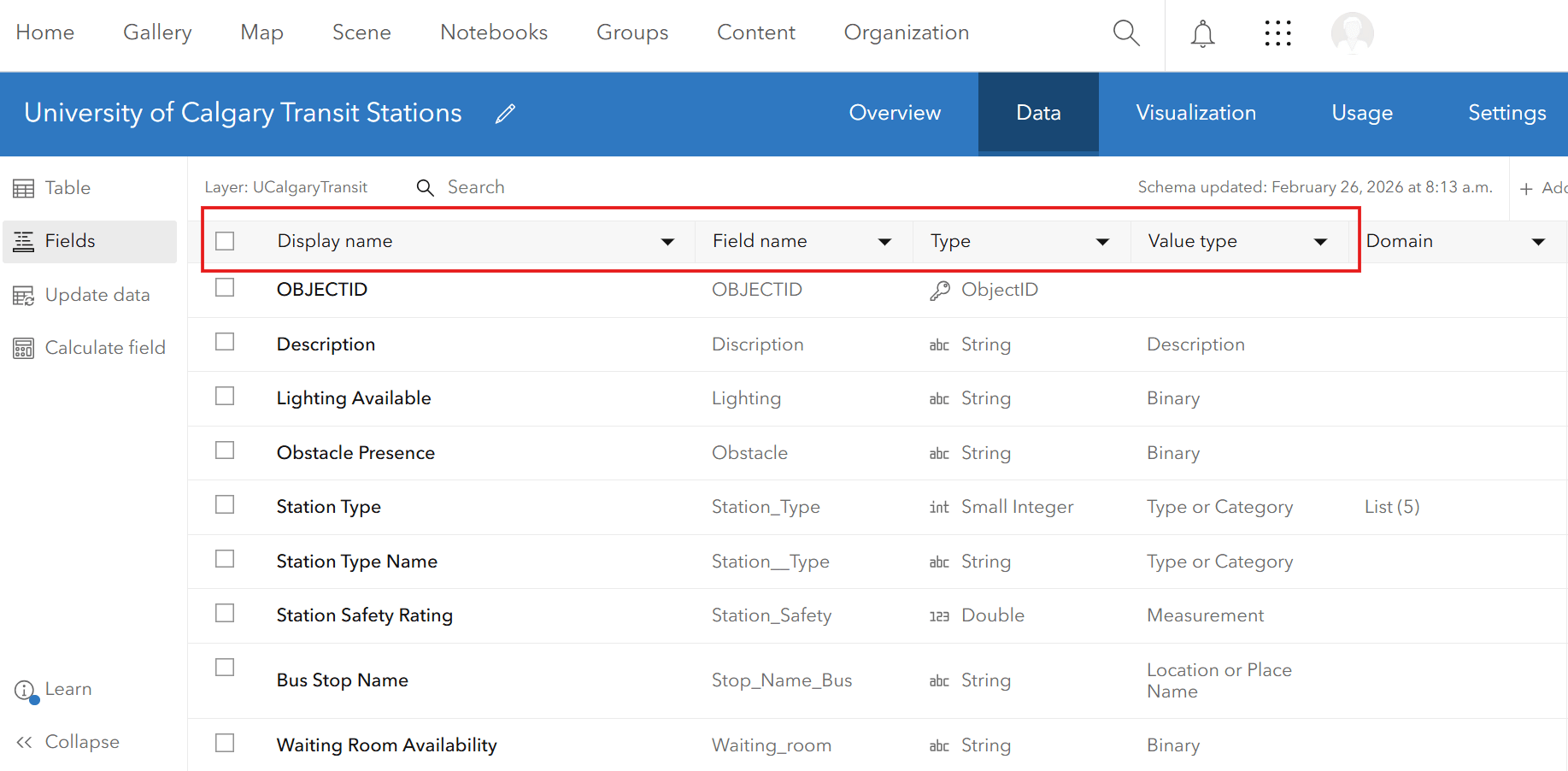Viewport: 1568px width, 771px height.
Task: Click the Station_Safety field name cell
Action: (x=772, y=615)
